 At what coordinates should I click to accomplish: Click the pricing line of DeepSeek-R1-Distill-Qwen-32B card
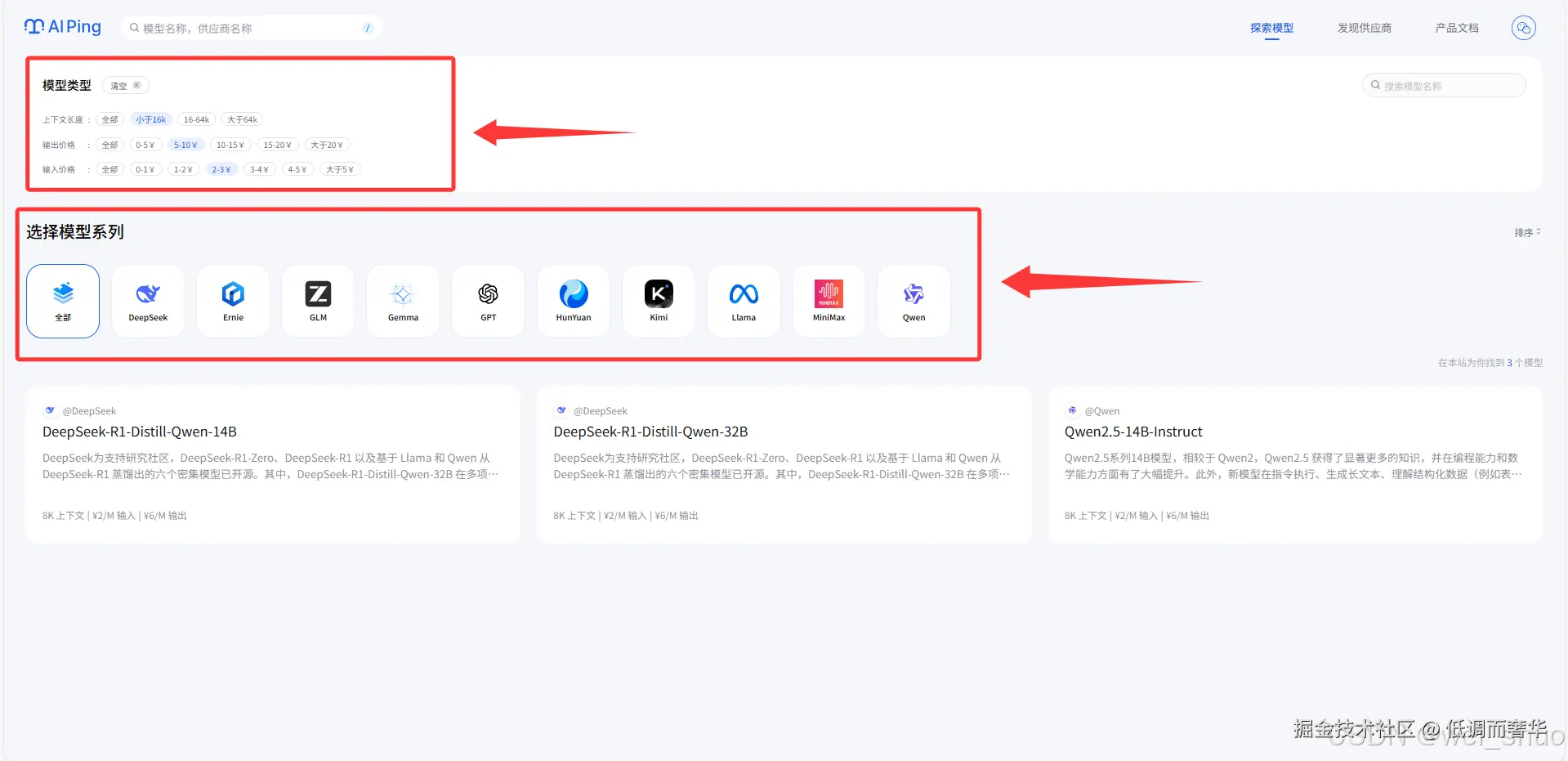coord(626,516)
